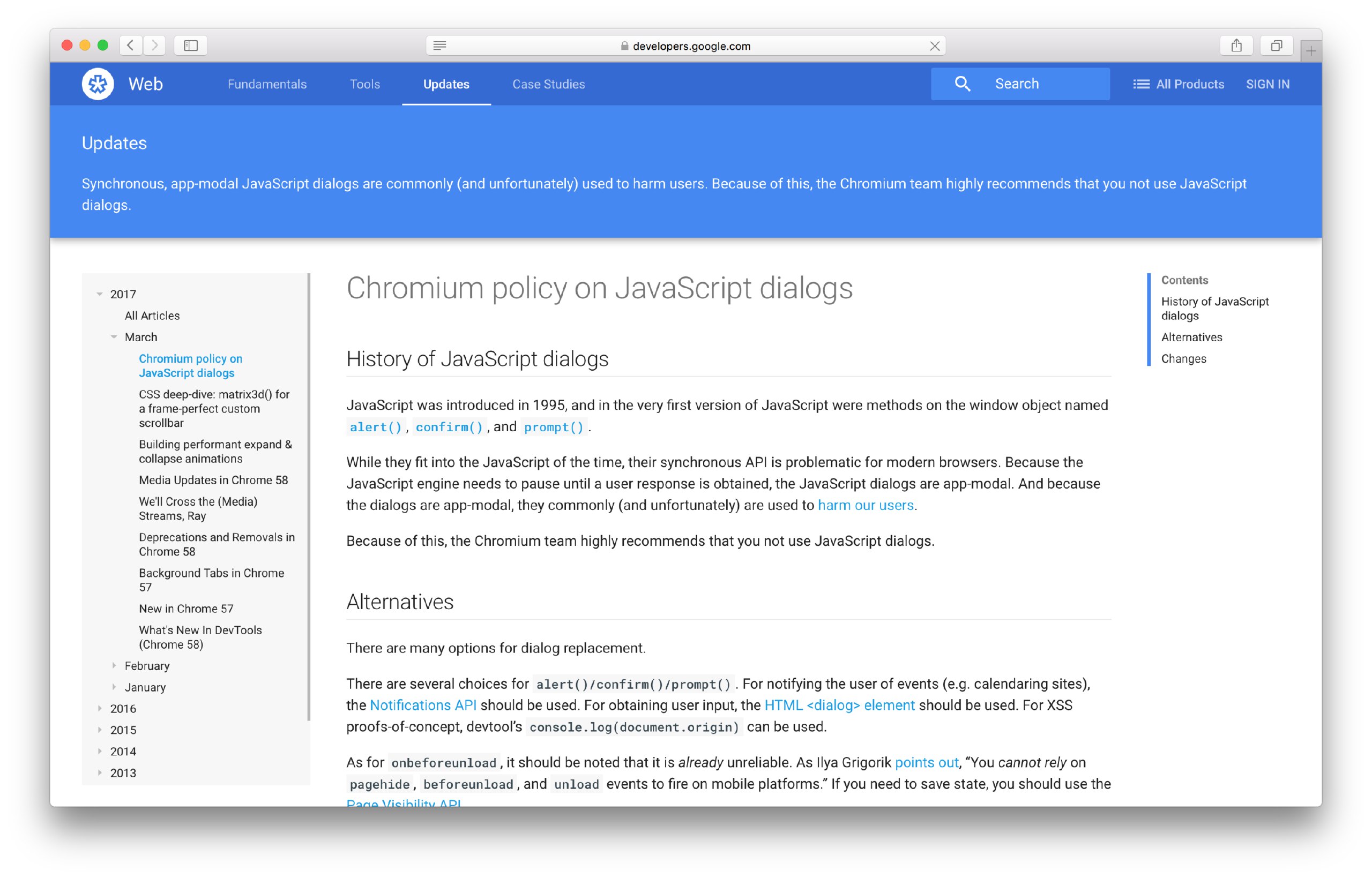This screenshot has width=1372, height=878.
Task: Follow the alert() code link
Action: click(x=376, y=427)
